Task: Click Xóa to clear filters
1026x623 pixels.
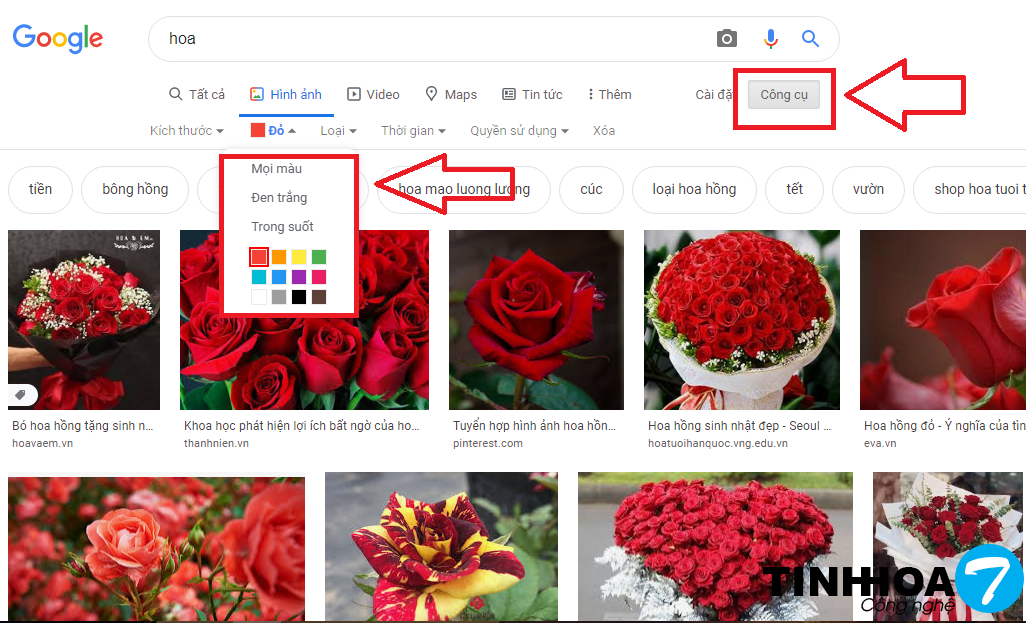Action: pyautogui.click(x=604, y=131)
